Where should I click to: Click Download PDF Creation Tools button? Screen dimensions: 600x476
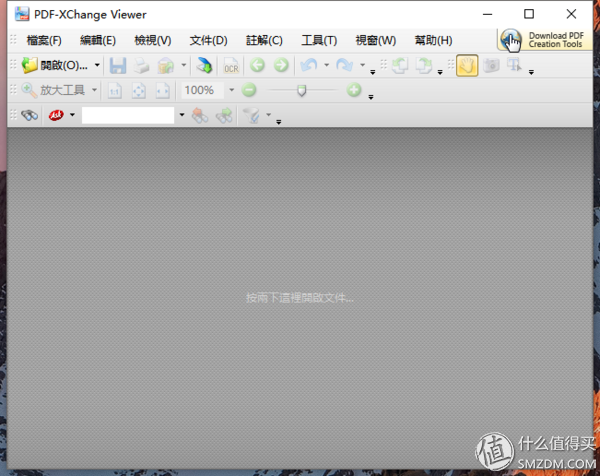coord(545,40)
